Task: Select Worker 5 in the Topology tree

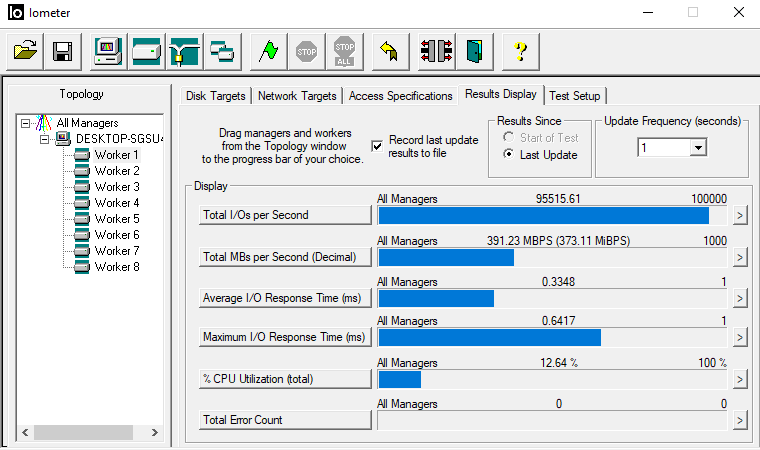Action: point(116,219)
